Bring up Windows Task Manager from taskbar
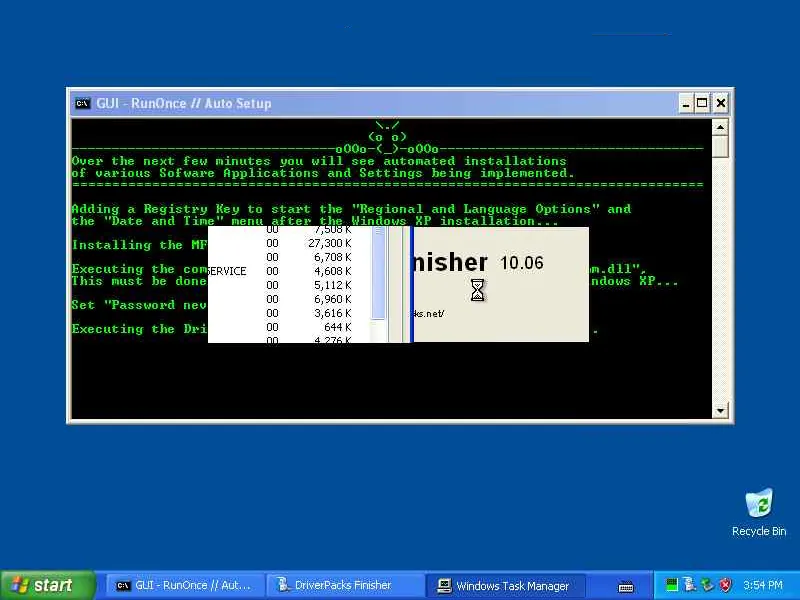Viewport: 800px width, 600px height. tap(505, 586)
